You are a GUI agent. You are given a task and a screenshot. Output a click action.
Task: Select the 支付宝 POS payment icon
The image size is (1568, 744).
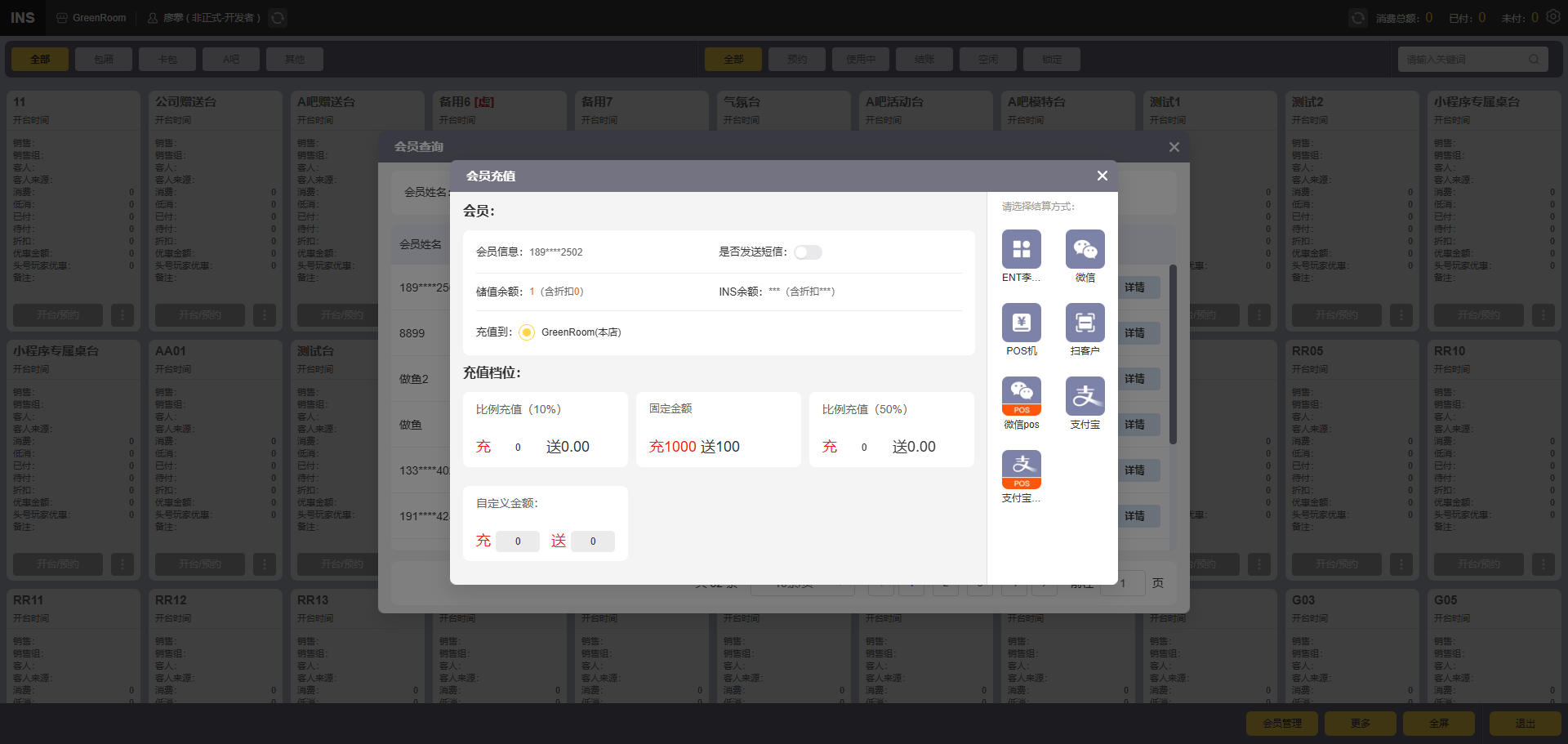tap(1021, 470)
